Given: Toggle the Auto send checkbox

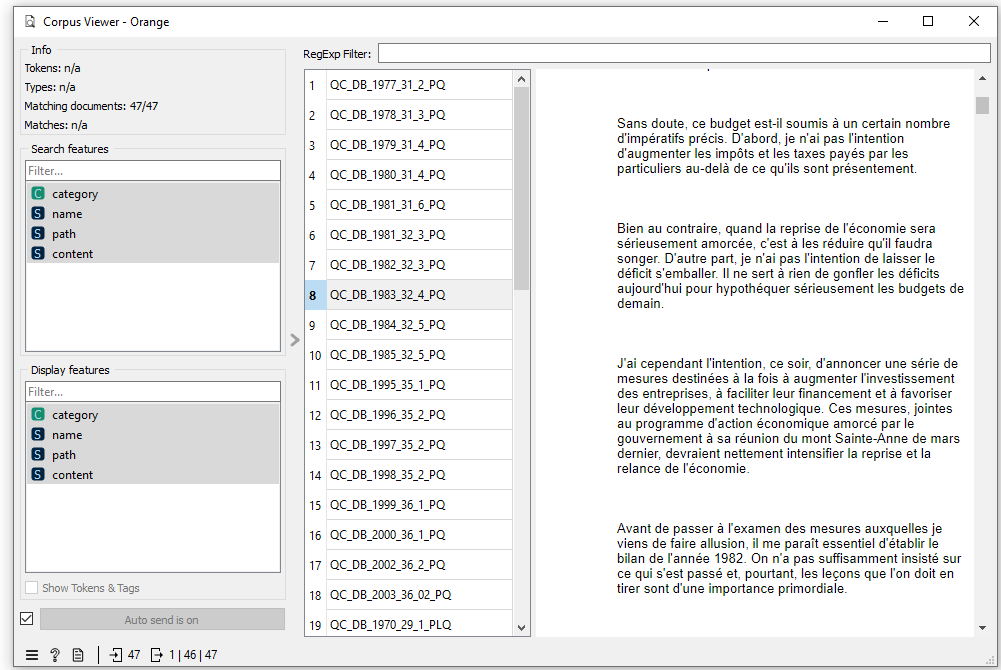Looking at the screenshot, I should click(27, 619).
